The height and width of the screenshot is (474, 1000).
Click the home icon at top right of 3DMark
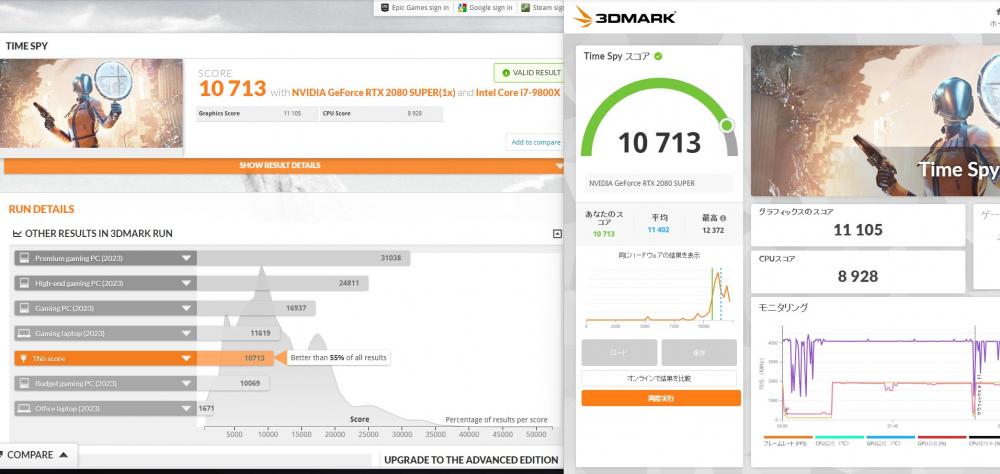[x=996, y=9]
